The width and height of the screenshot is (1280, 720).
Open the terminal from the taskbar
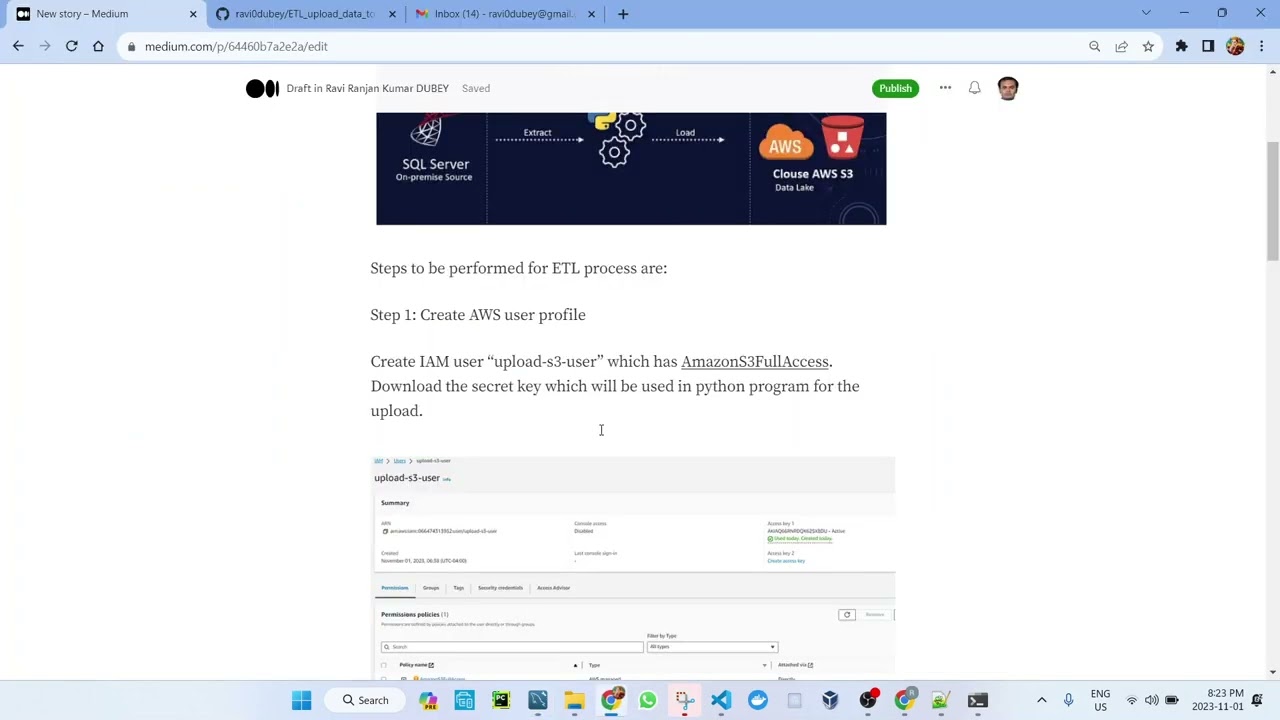click(x=977, y=700)
